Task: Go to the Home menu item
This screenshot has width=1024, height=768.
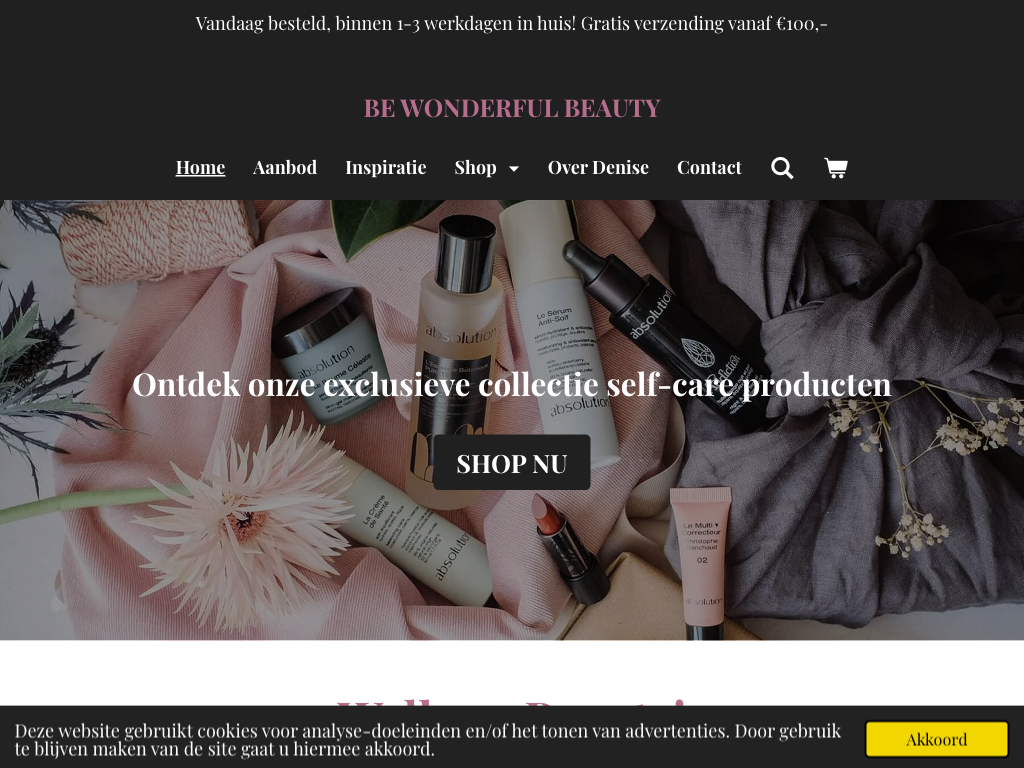Action: pyautogui.click(x=200, y=167)
